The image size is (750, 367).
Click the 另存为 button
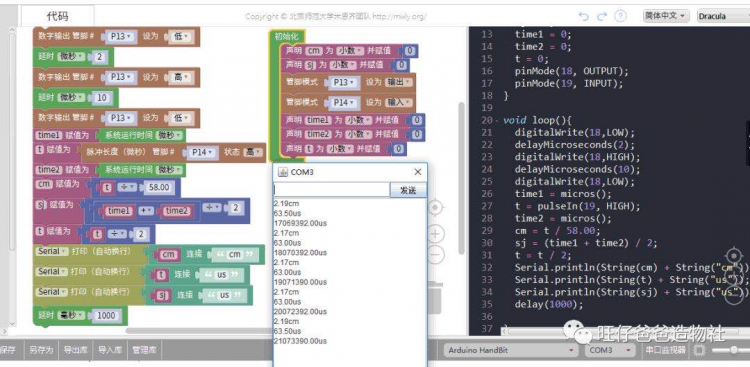(41, 350)
